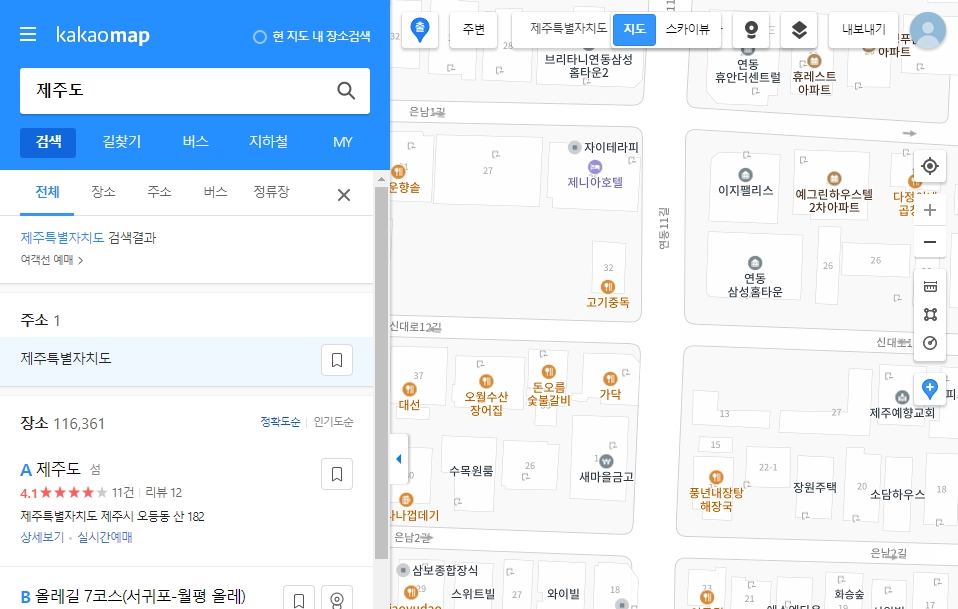Bookmark the 제주도 island result
The image size is (958, 609).
click(x=337, y=474)
